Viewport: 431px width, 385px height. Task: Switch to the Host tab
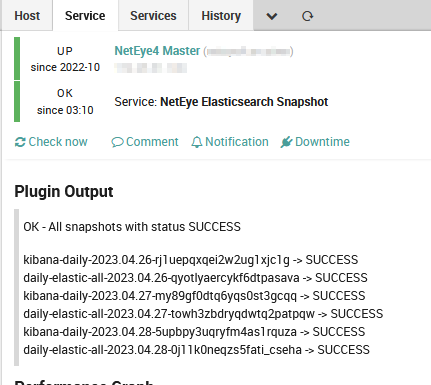[x=27, y=16]
